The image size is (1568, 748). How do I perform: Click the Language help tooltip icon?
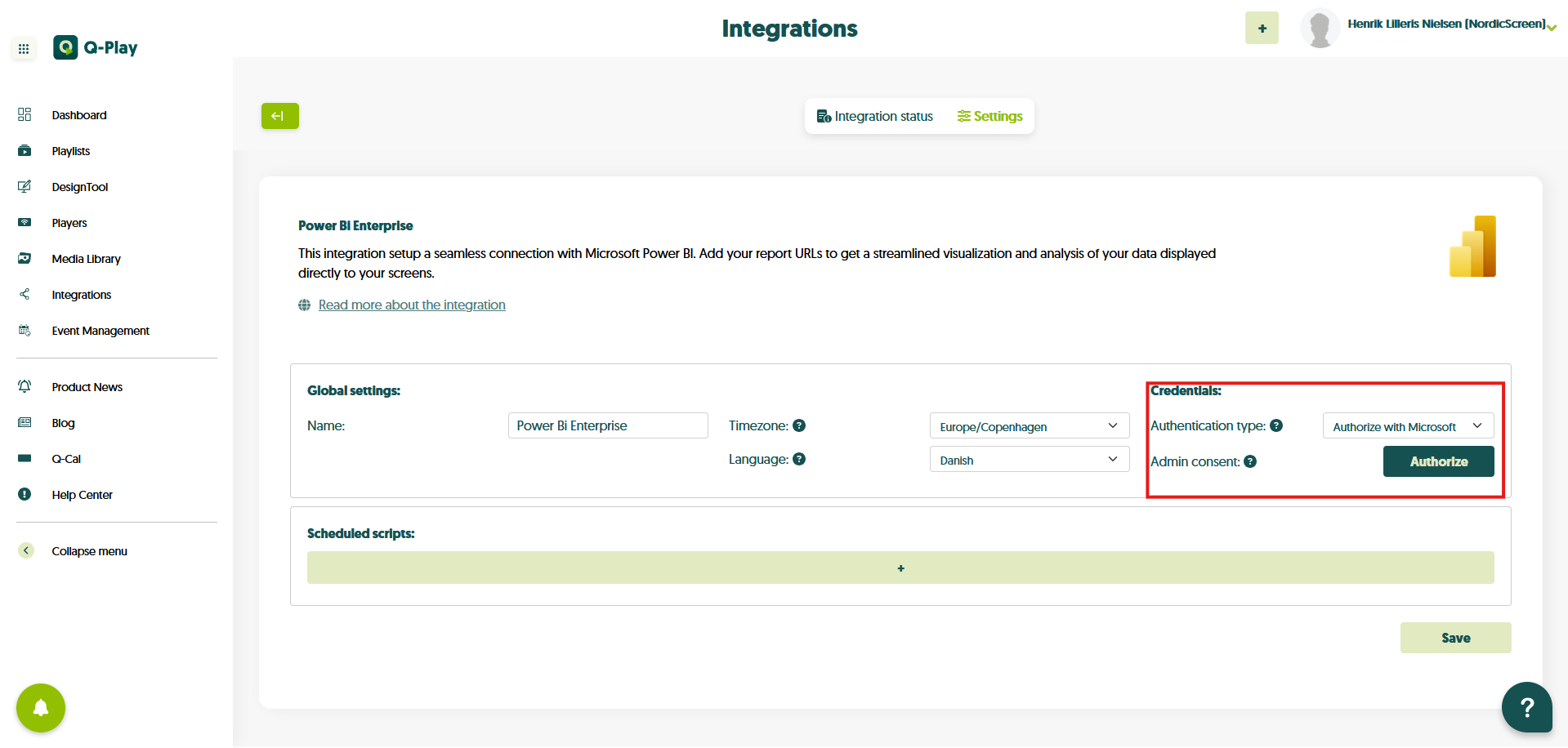(x=799, y=459)
